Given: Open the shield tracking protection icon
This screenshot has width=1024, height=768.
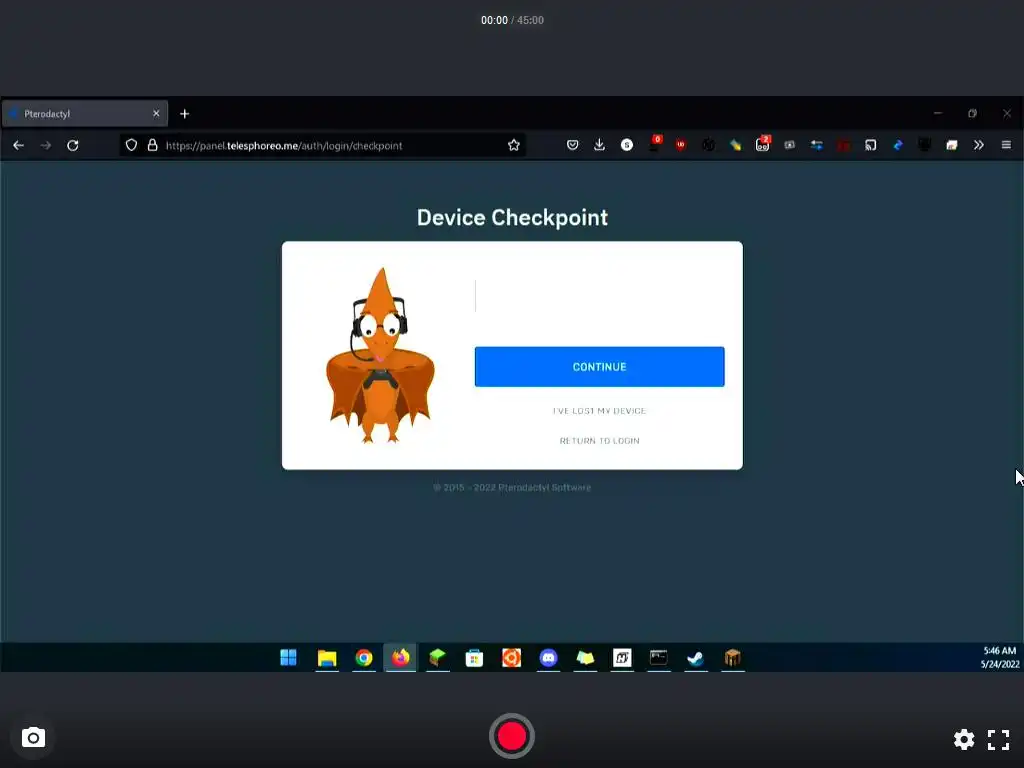Looking at the screenshot, I should click(131, 145).
